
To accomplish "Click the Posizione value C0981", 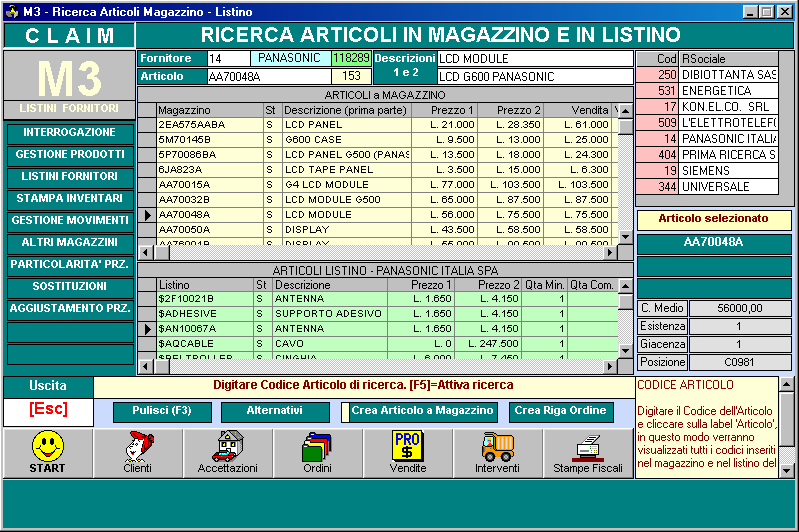I will coord(740,362).
